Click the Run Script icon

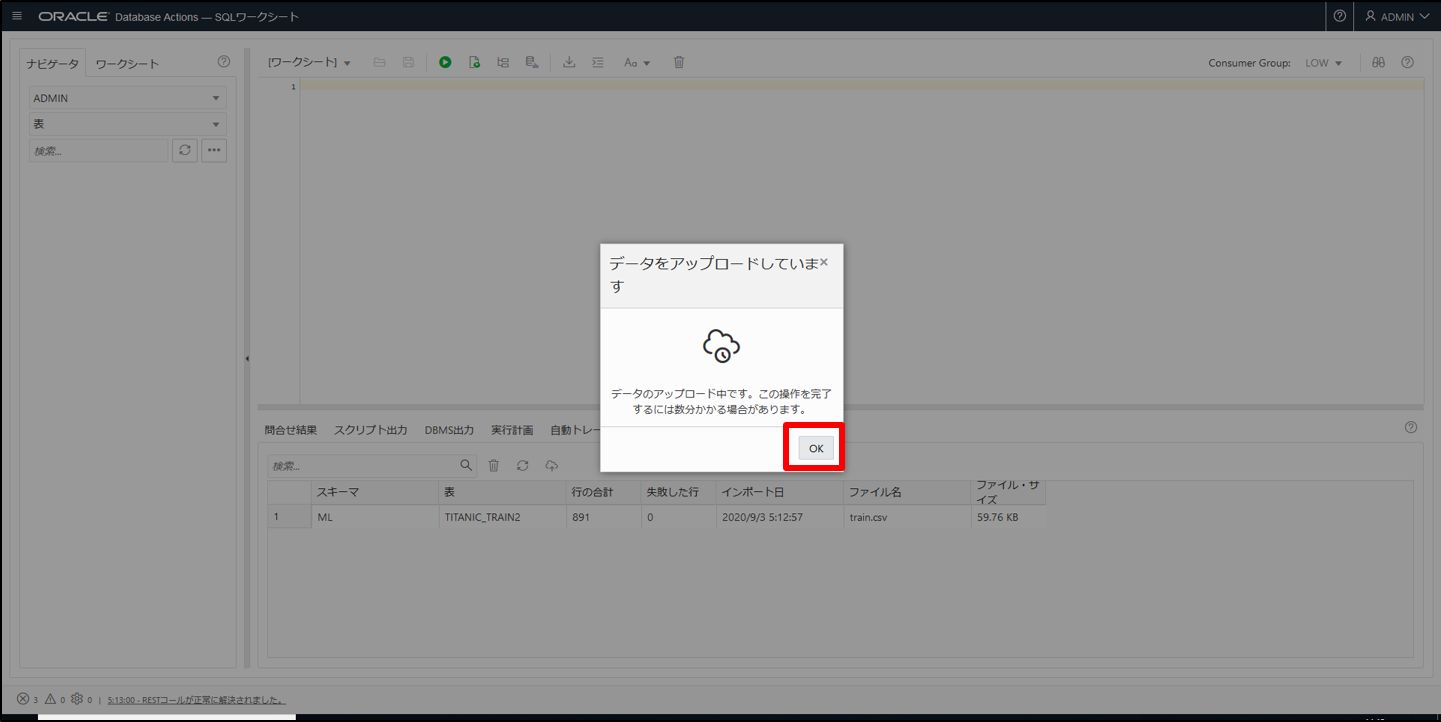474,62
